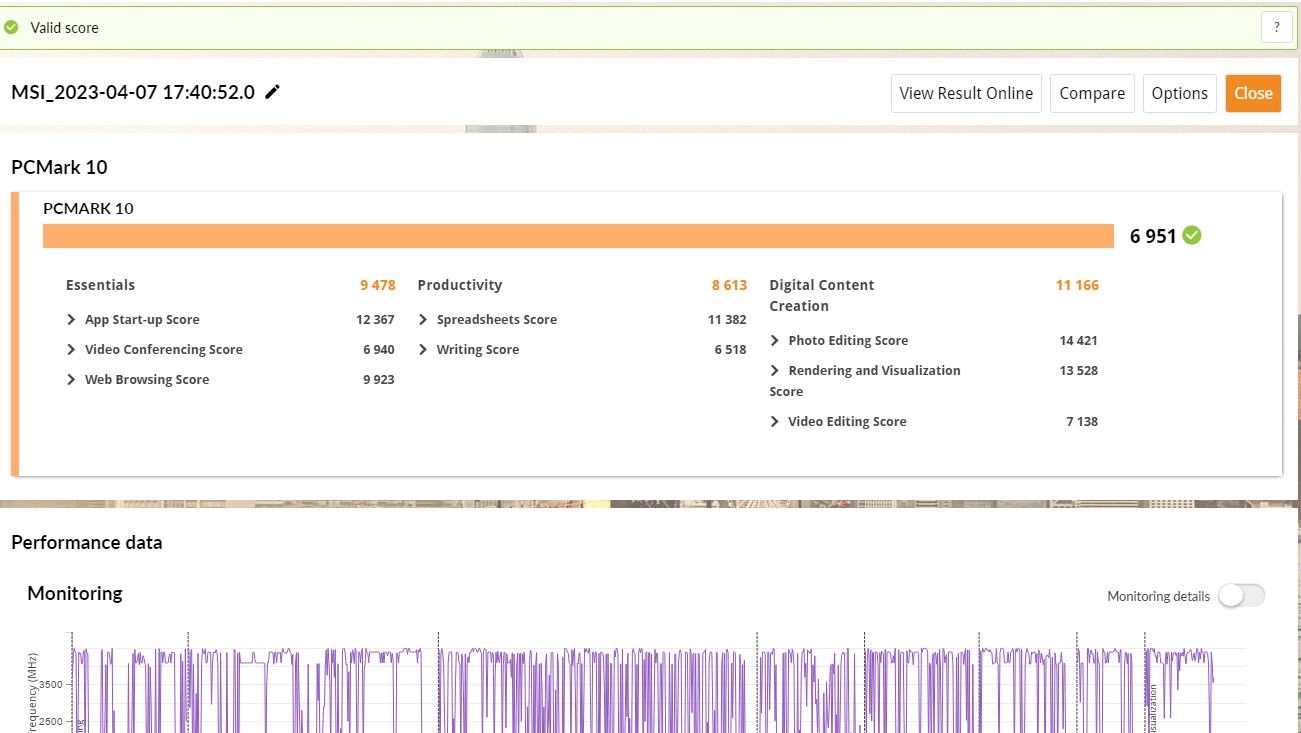Screen dimensions: 1301x733
Task: Click the orange PCMark 10 score bar
Action: point(578,236)
